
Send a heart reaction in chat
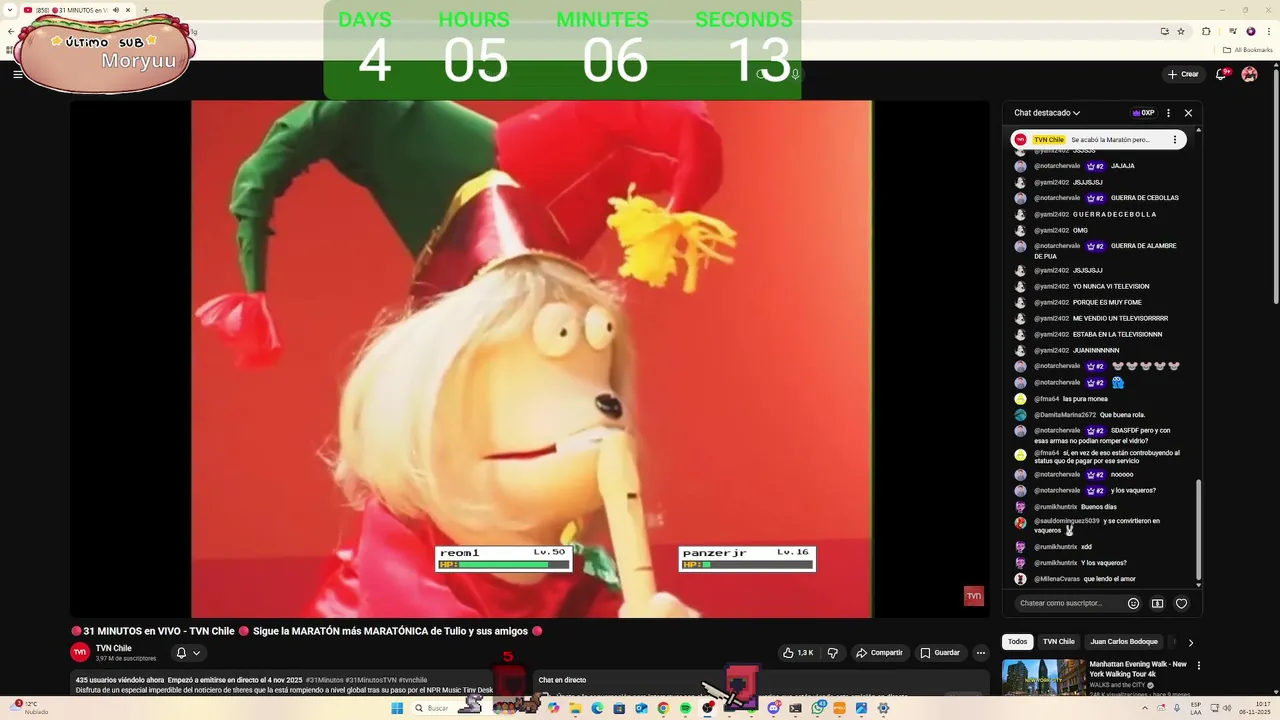[x=1181, y=603]
